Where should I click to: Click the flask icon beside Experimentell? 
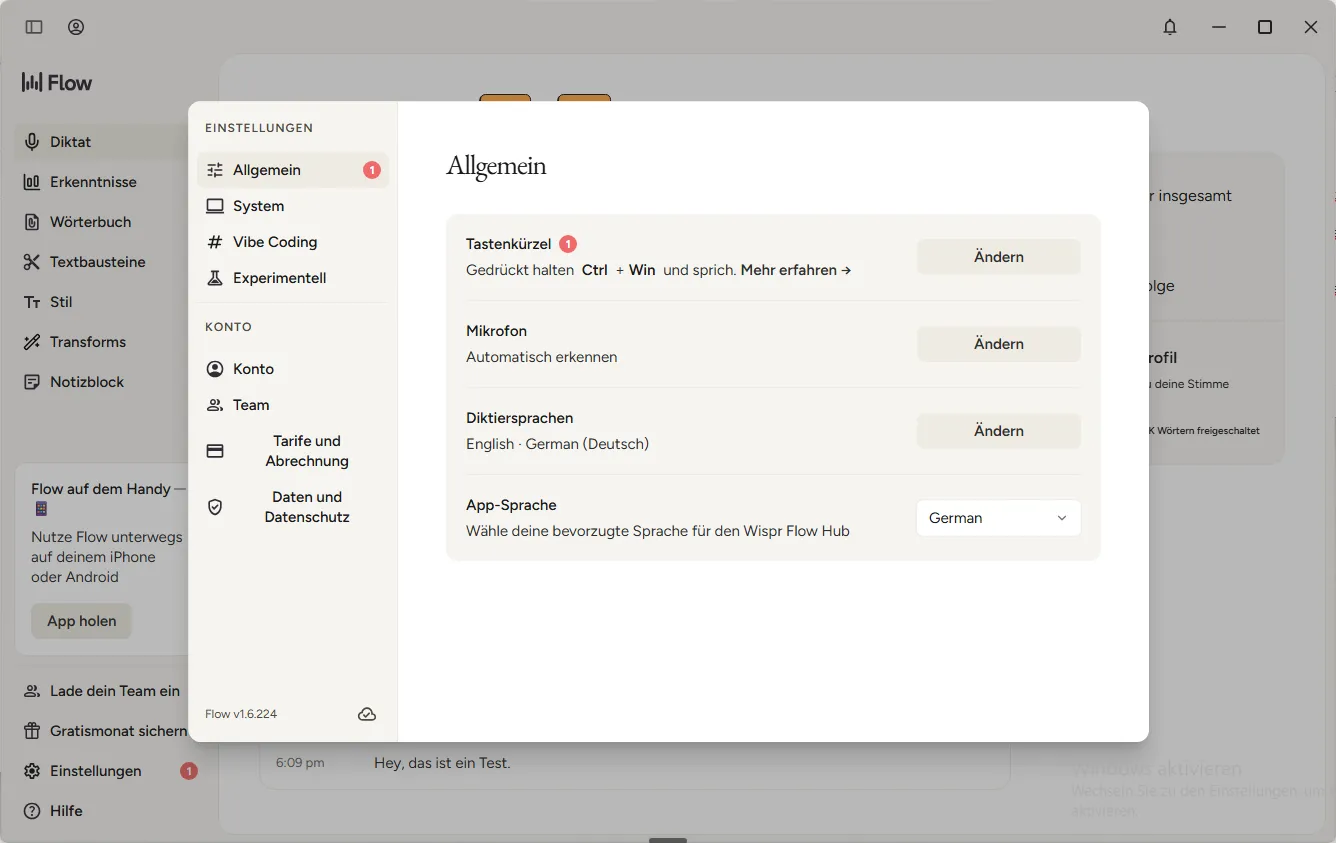click(215, 278)
